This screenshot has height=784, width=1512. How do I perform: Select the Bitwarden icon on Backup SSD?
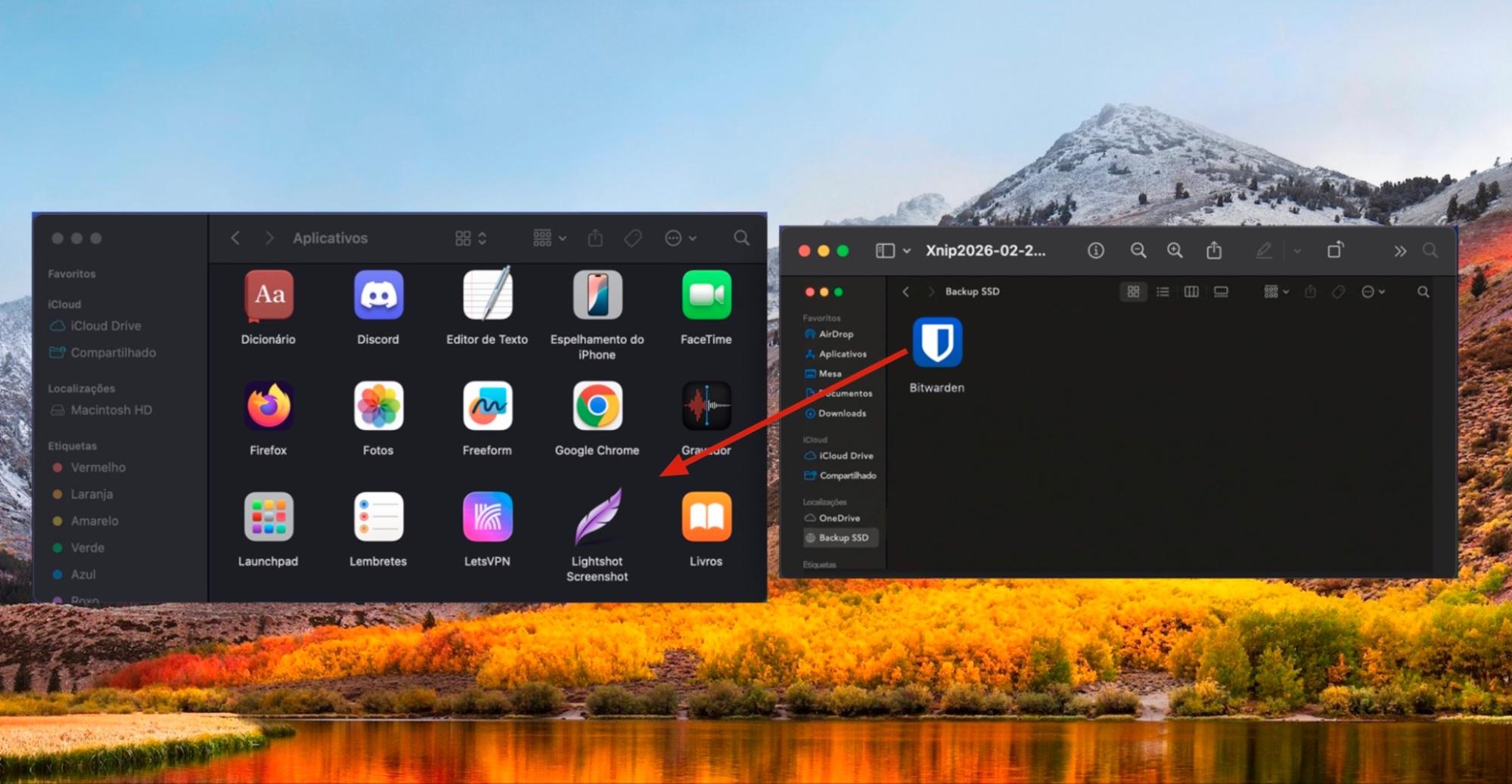point(936,342)
